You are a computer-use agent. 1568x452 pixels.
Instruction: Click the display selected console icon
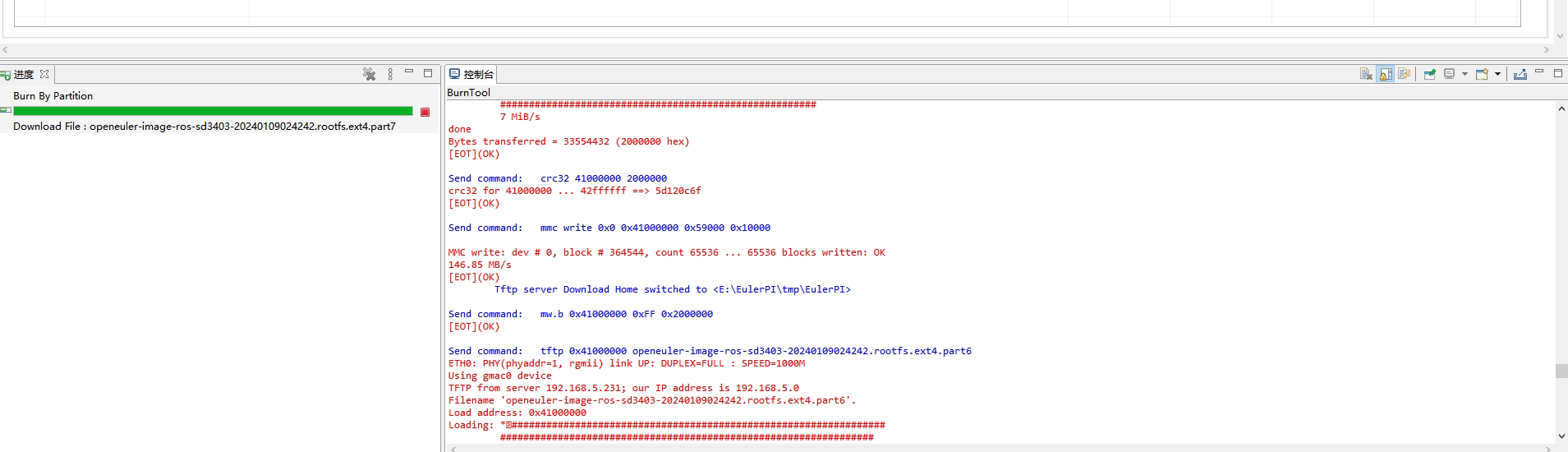point(1450,74)
